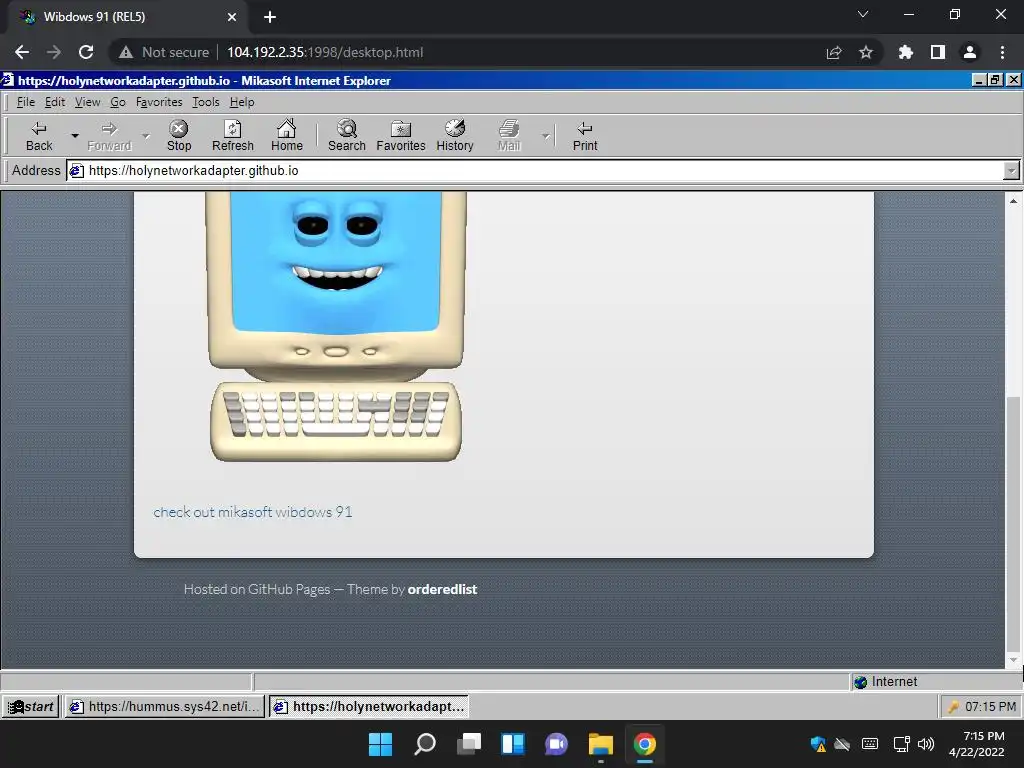Open Chrome profile avatar
The height and width of the screenshot is (768, 1024).
970,52
